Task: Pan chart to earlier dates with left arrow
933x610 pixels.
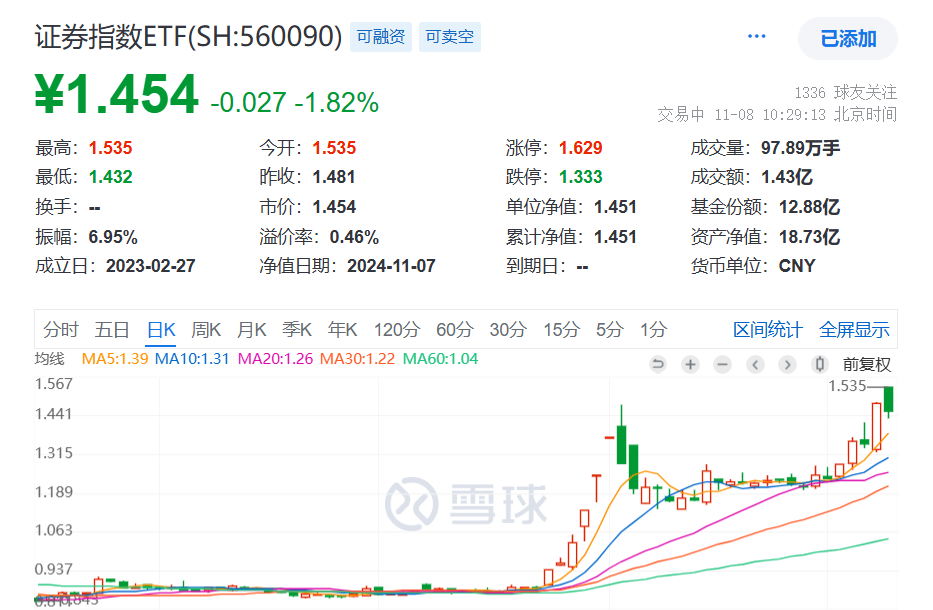Action: (754, 365)
